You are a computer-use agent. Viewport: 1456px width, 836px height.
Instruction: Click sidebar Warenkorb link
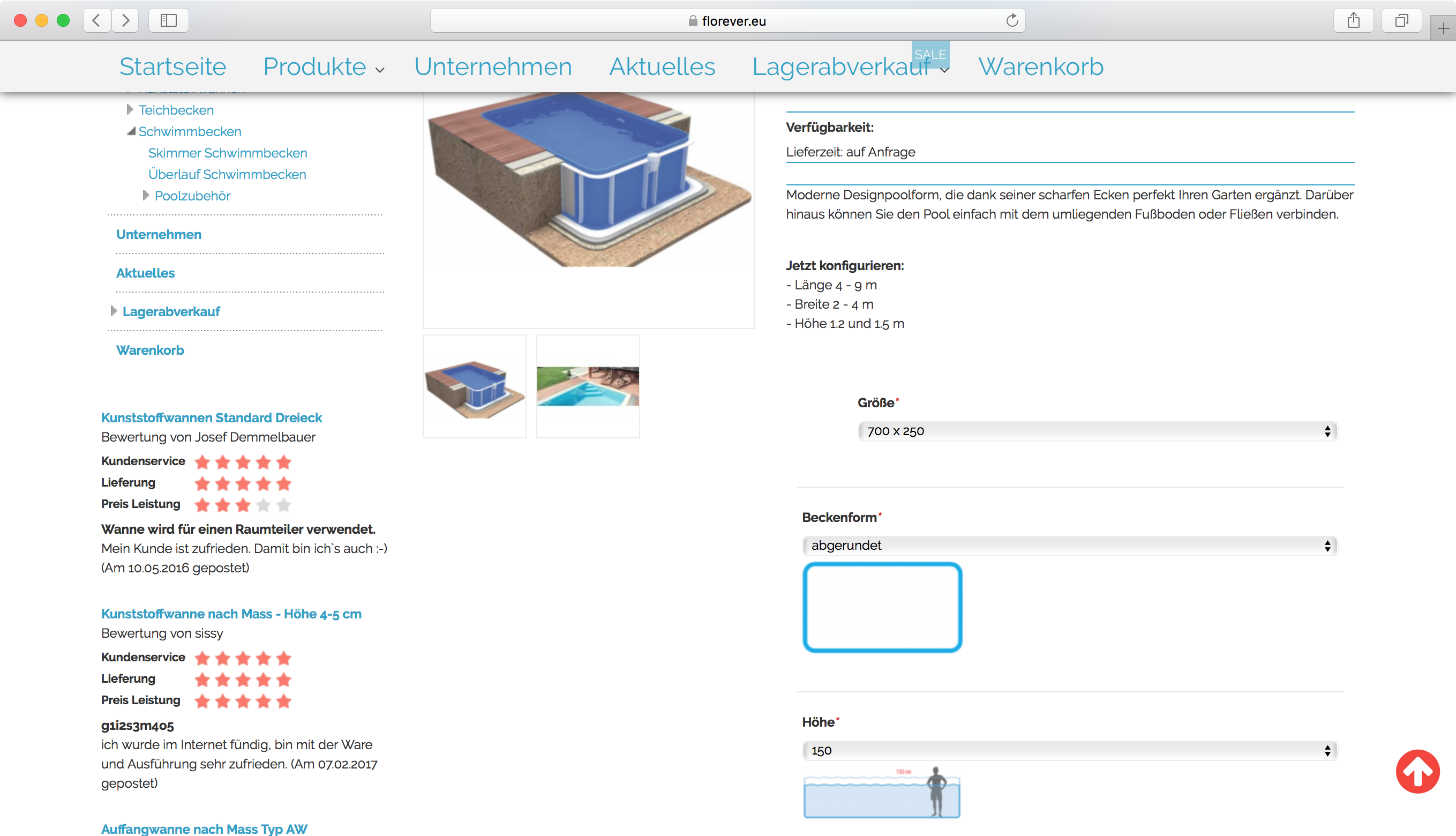click(x=151, y=349)
